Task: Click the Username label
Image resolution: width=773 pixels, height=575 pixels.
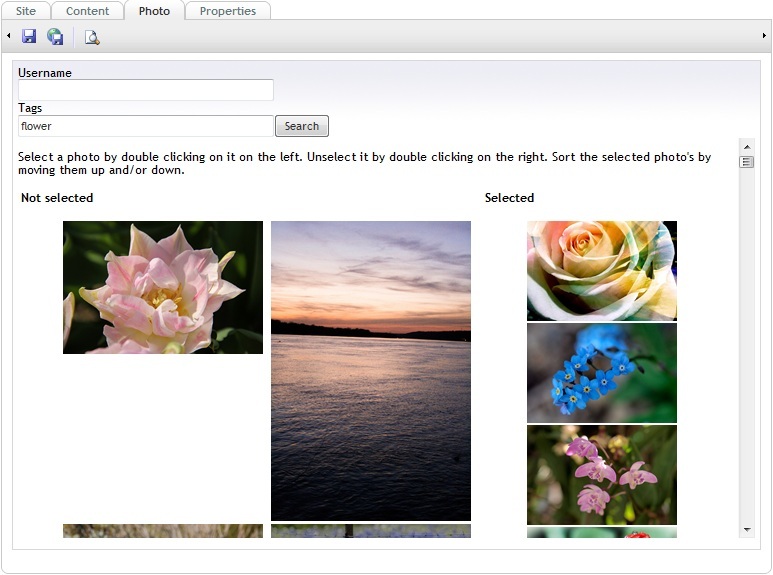Action: [x=45, y=73]
